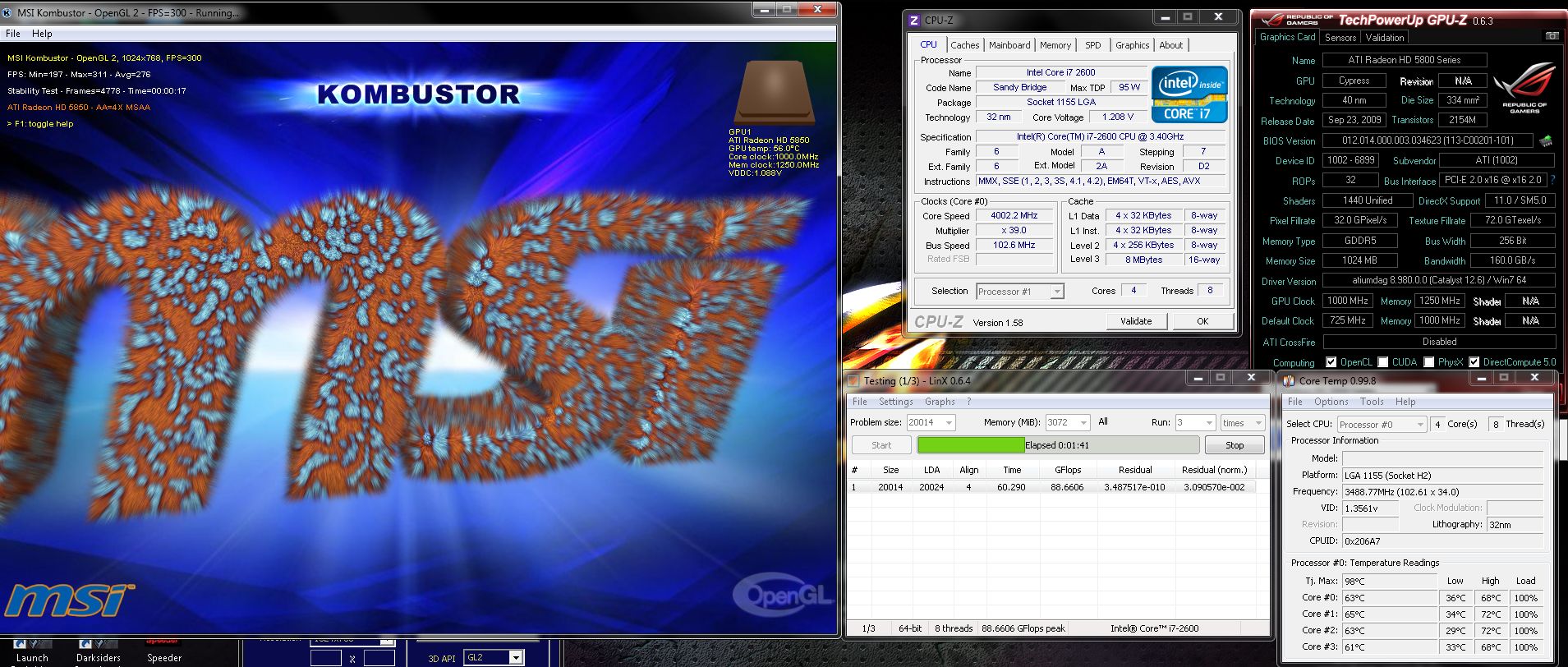Open the LinX Settings menu

[895, 402]
